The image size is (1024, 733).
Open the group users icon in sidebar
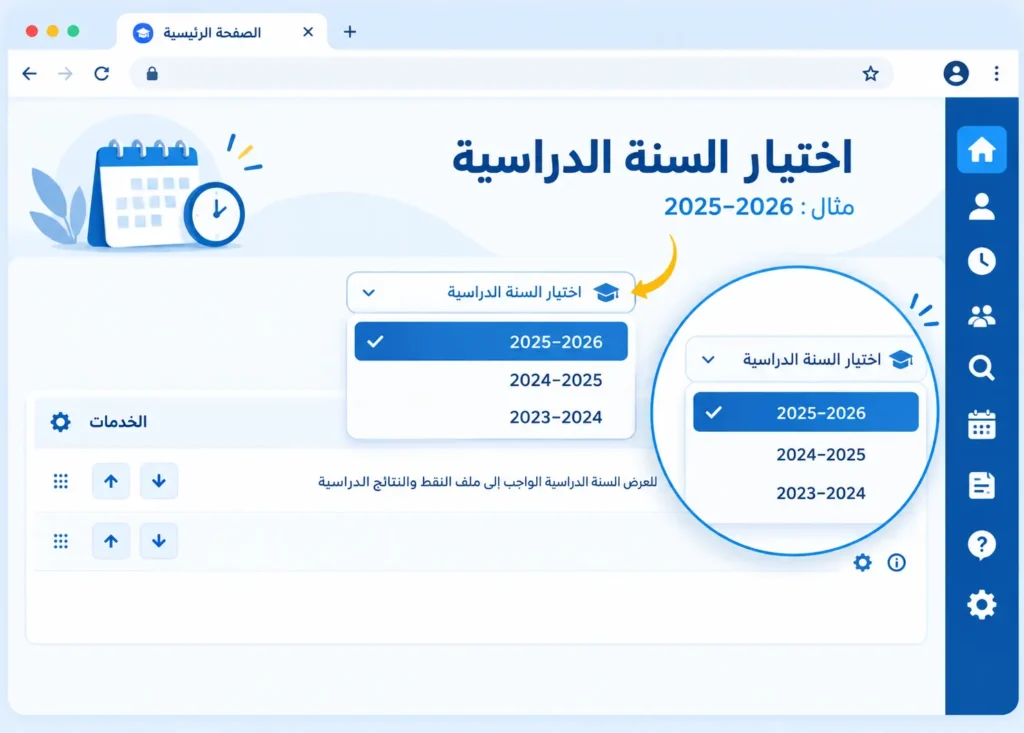coord(982,316)
